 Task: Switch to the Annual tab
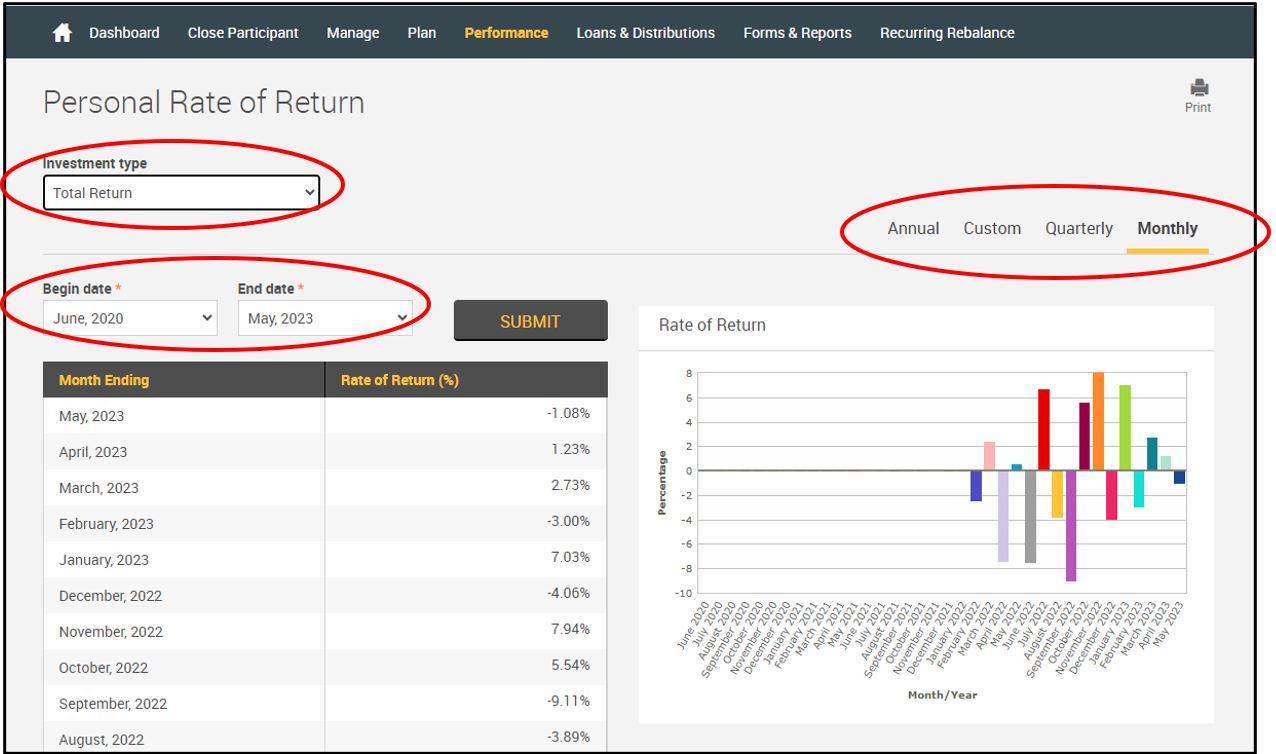coord(913,228)
